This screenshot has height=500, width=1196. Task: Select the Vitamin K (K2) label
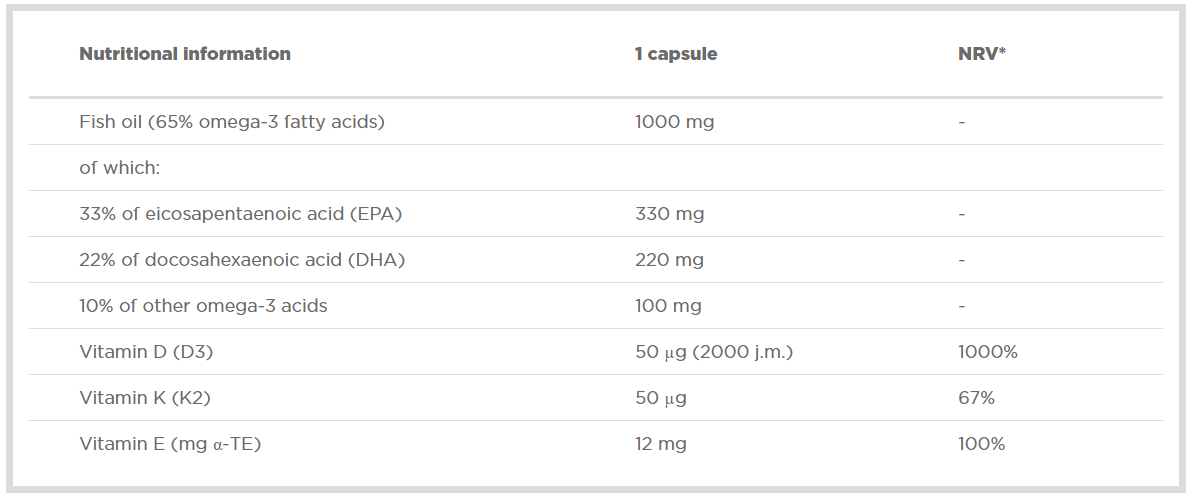145,398
